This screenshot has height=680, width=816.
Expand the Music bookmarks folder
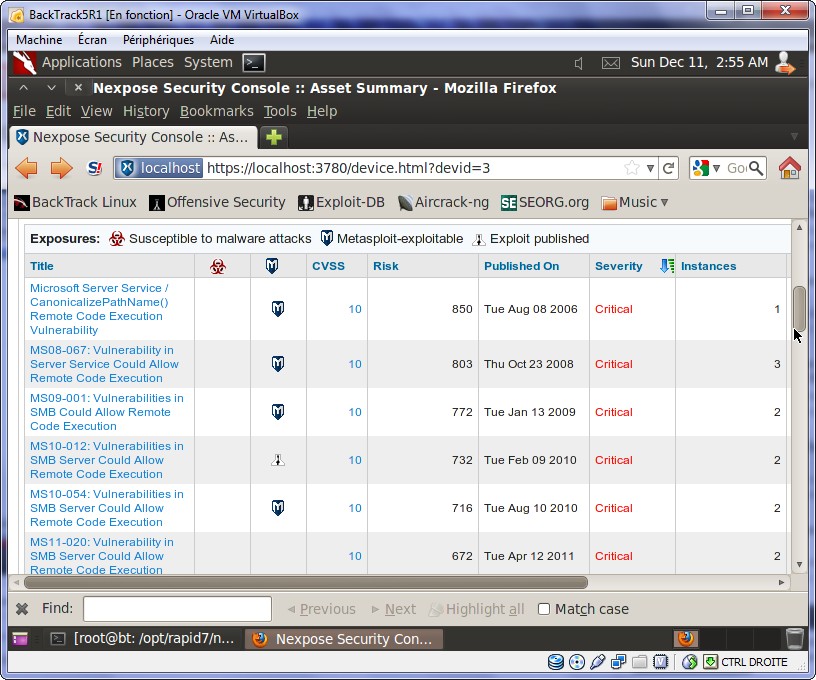click(635, 202)
